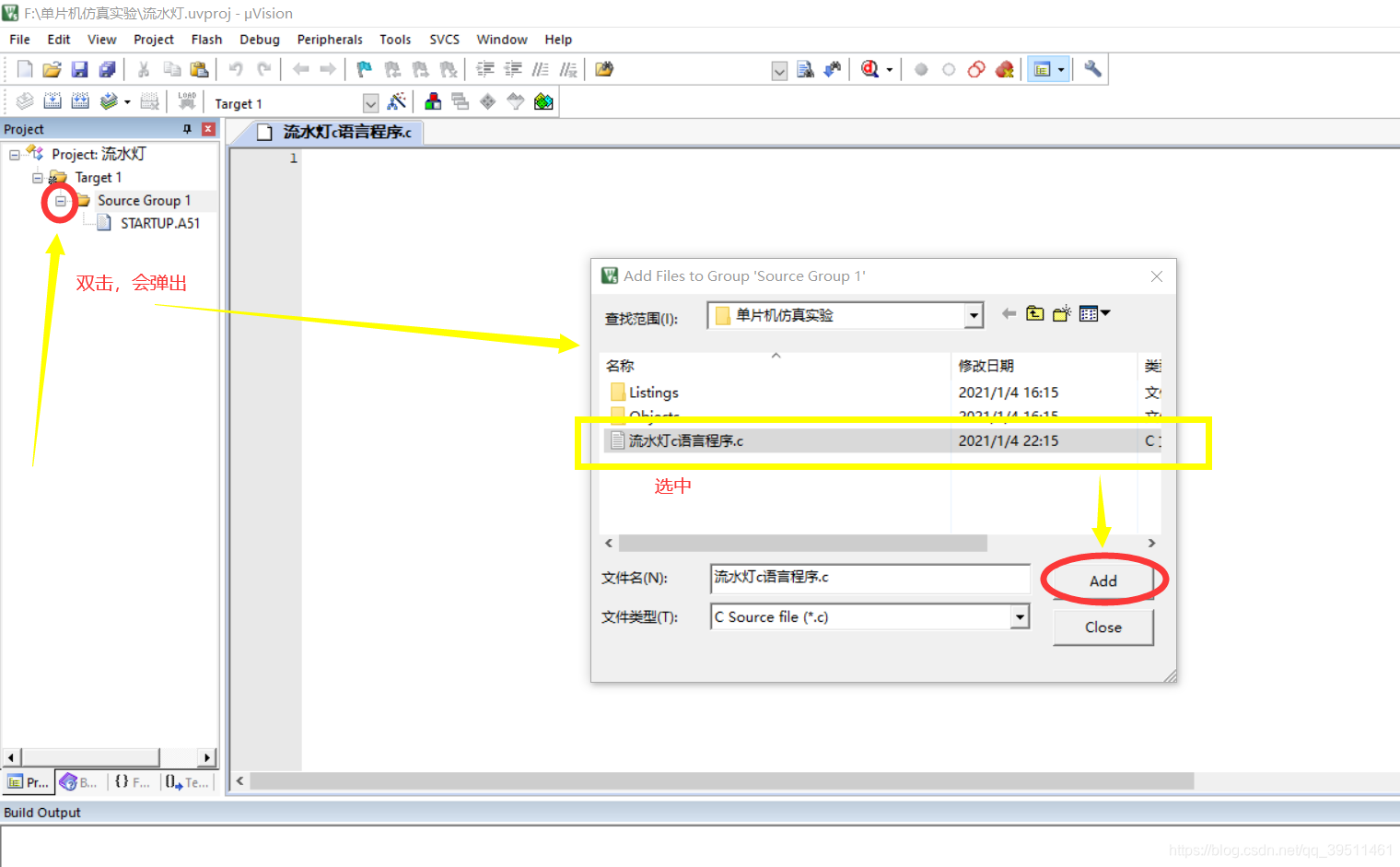The image size is (1400, 867).
Task: Download to flash with LOAD icon
Action: click(187, 101)
